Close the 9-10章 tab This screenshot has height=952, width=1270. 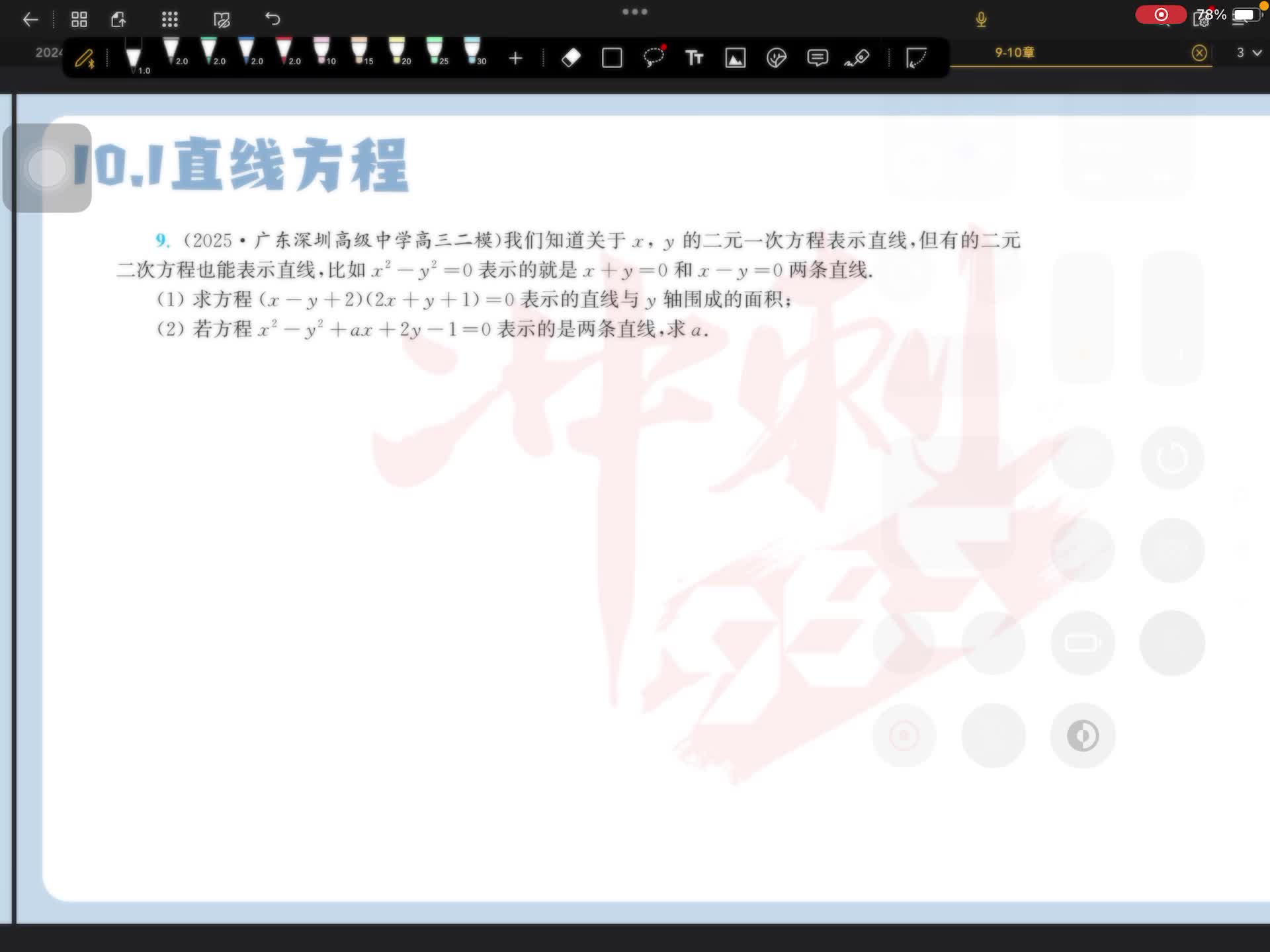pos(1199,53)
